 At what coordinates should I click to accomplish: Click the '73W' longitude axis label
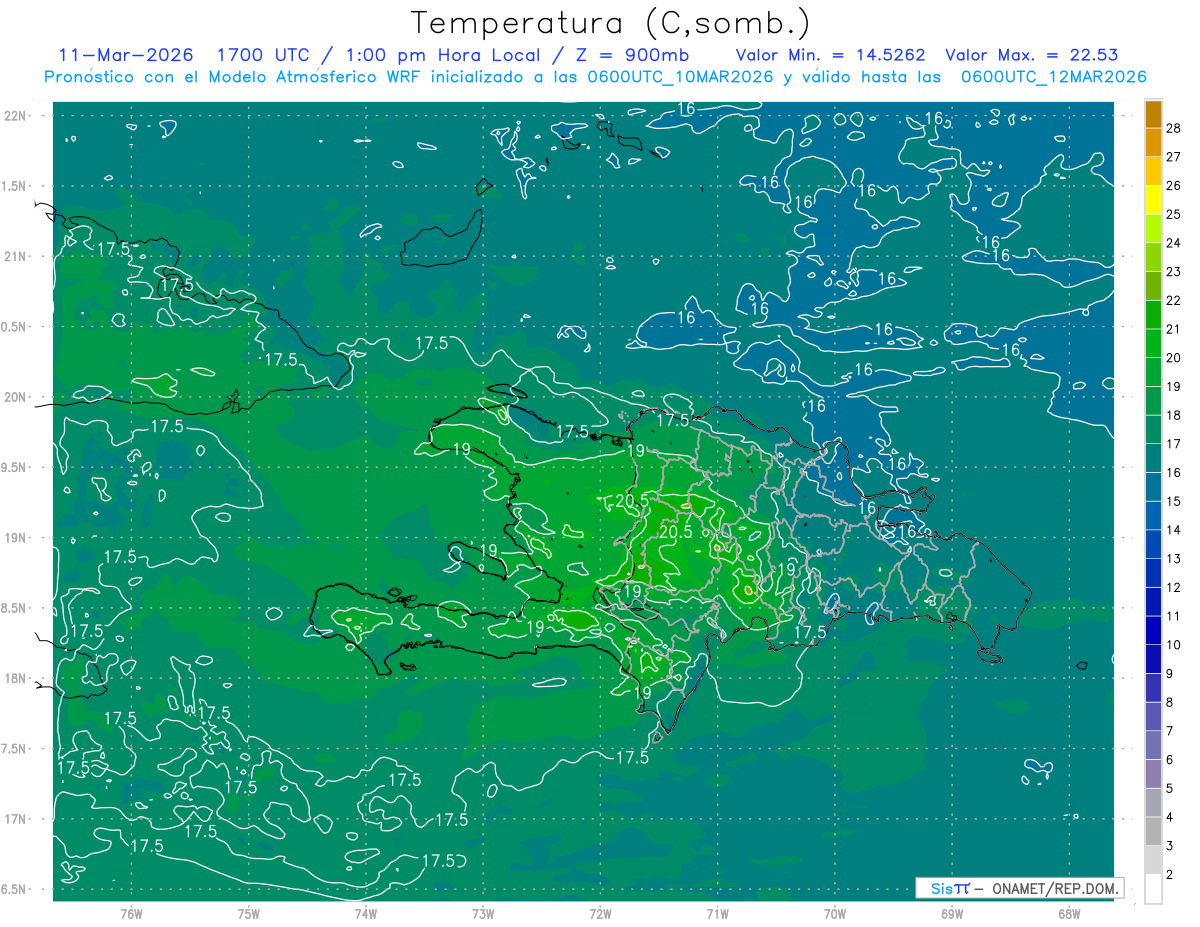483,913
